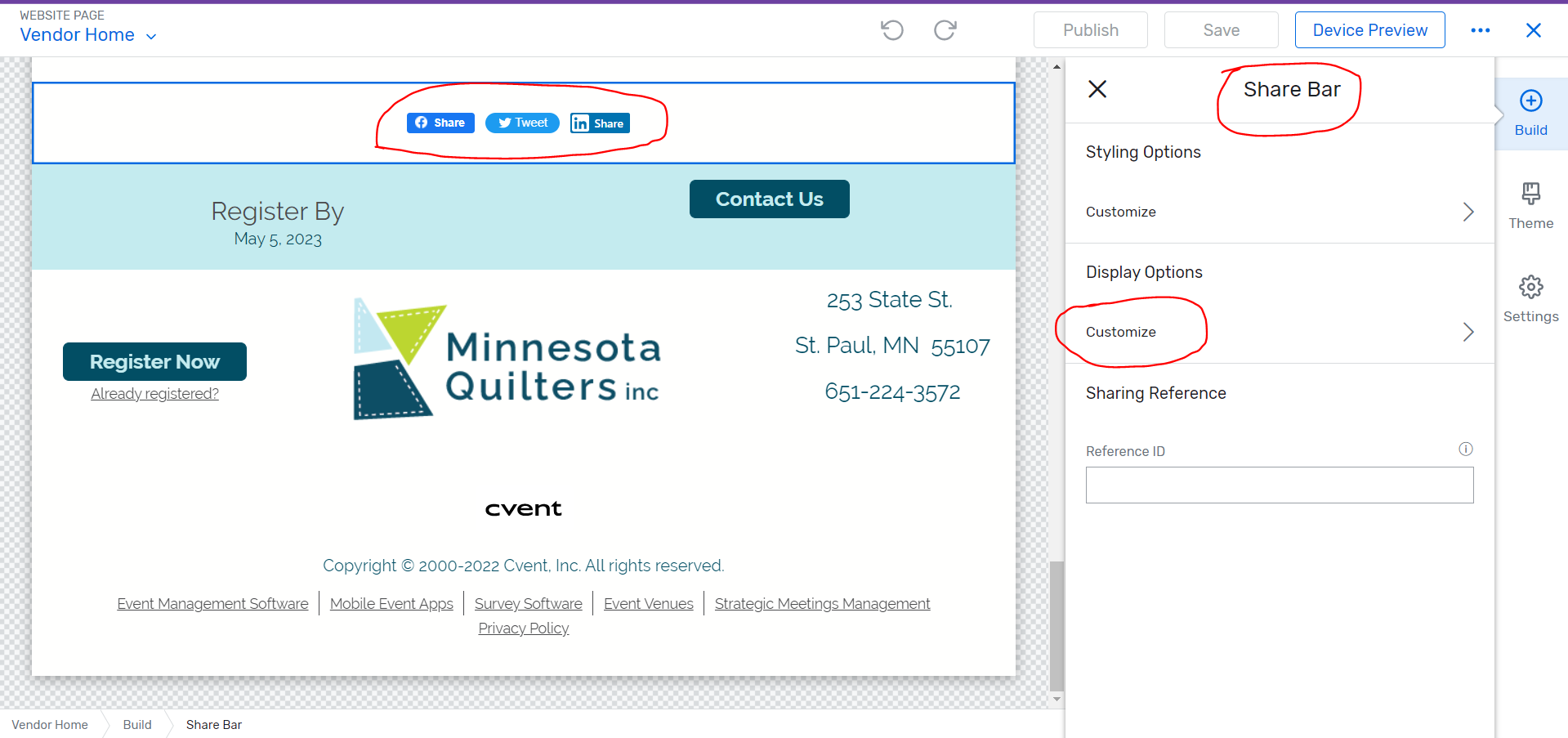This screenshot has height=738, width=1568.
Task: Open the three-dot more options menu
Action: [1481, 30]
